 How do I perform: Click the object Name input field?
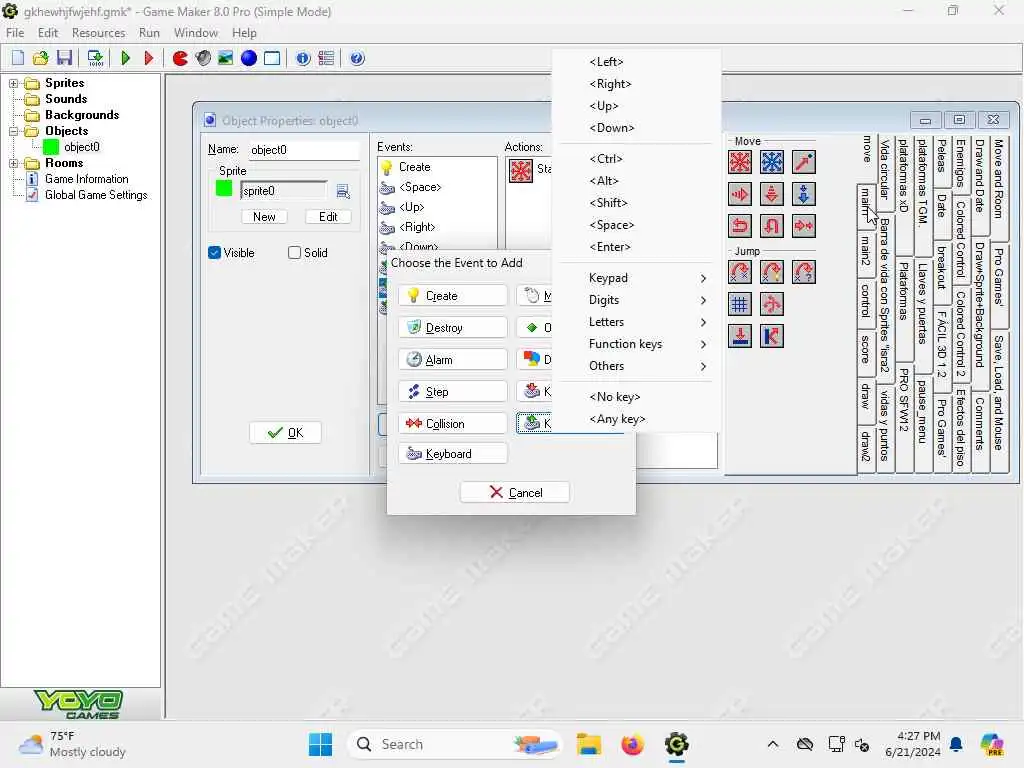303,150
